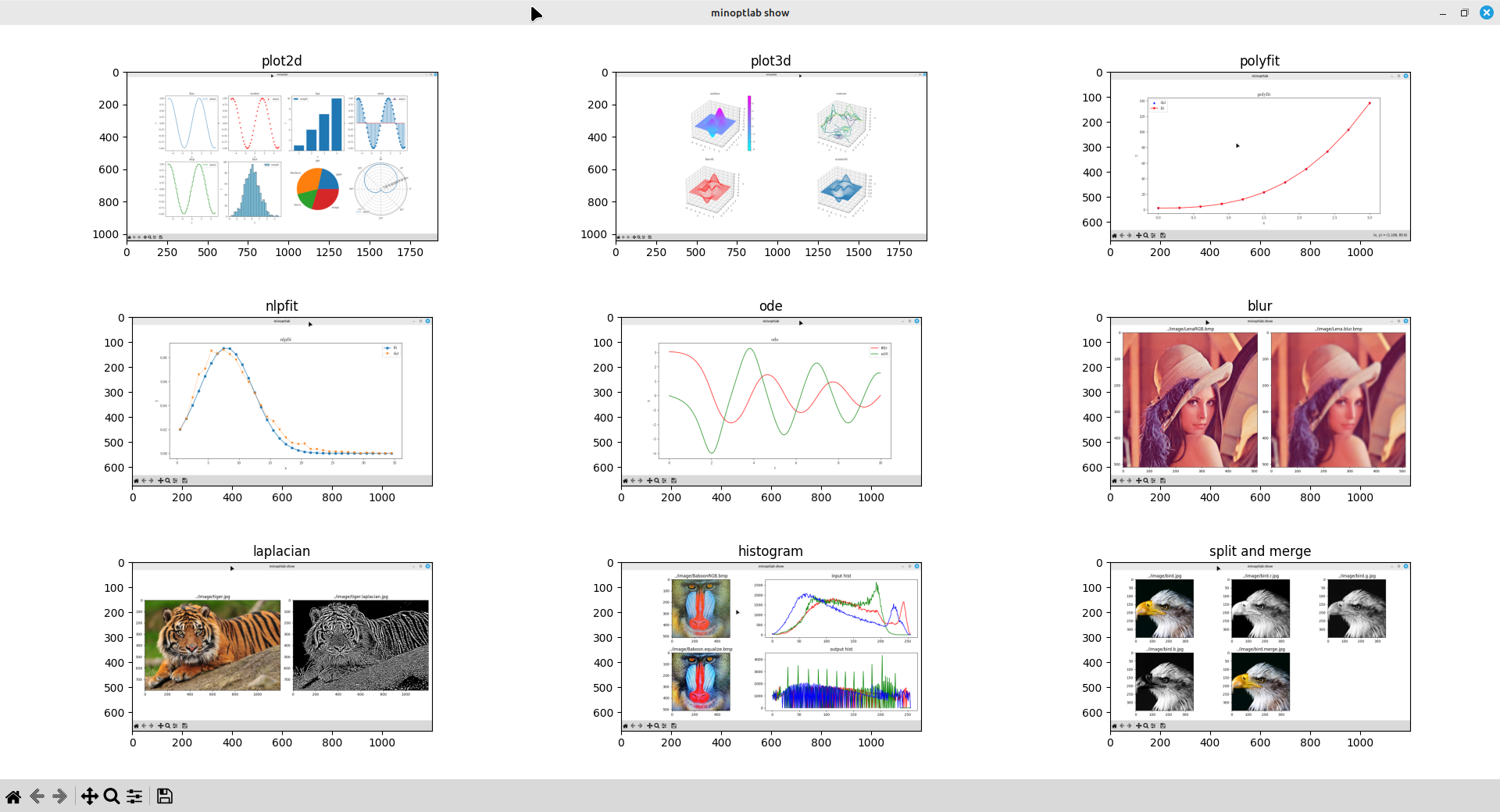Go back to the previous view
1500x812 pixels.
[37, 796]
